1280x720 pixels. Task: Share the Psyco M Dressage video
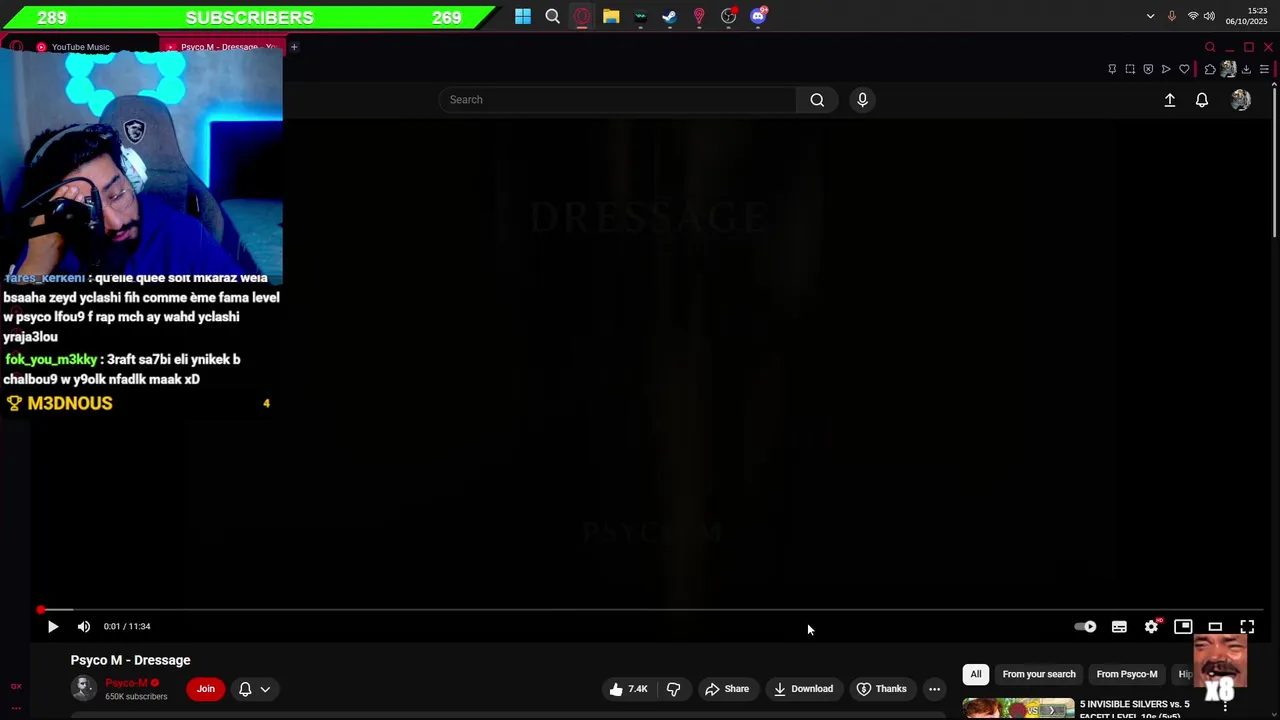[x=727, y=688]
